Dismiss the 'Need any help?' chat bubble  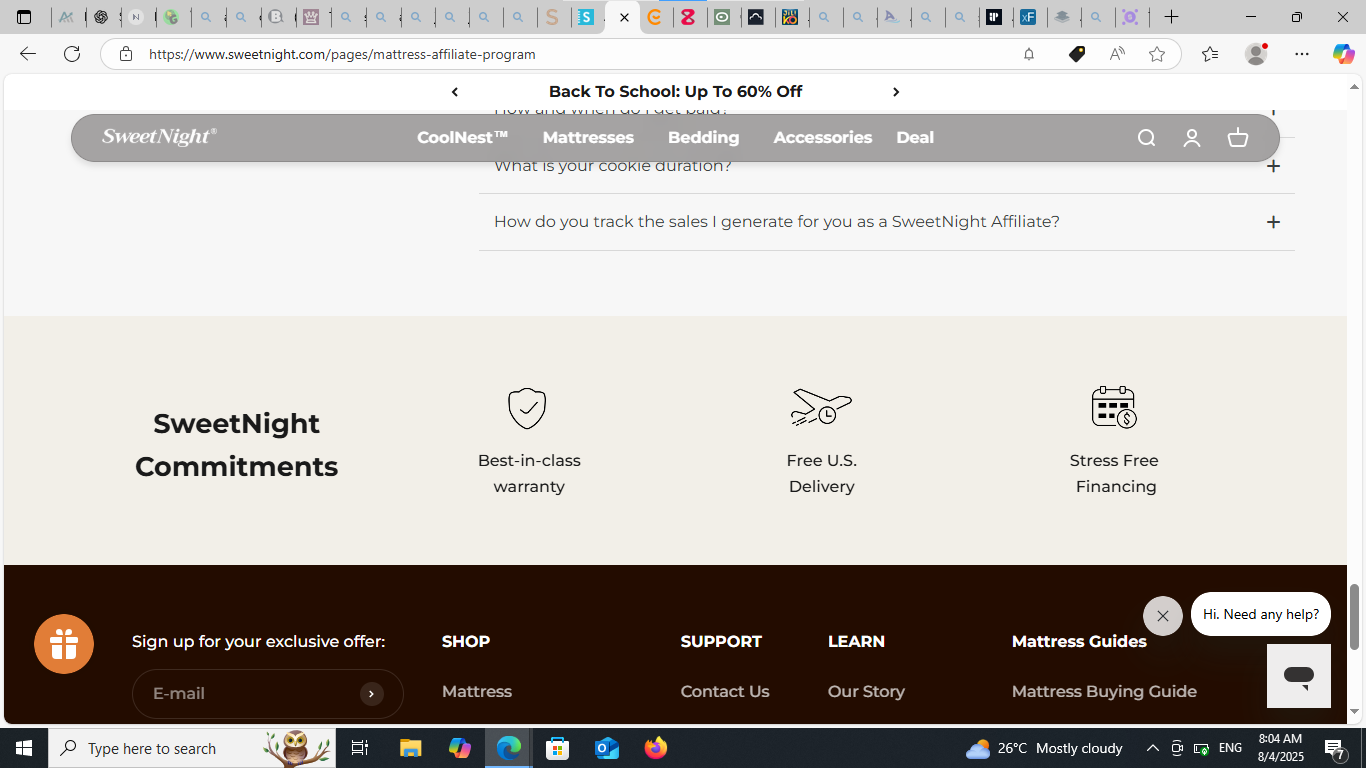tap(1163, 616)
